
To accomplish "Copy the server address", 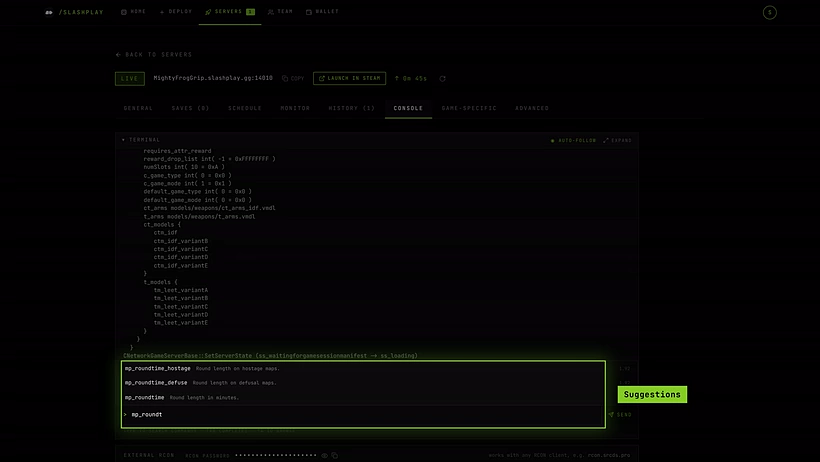I will pos(293,78).
